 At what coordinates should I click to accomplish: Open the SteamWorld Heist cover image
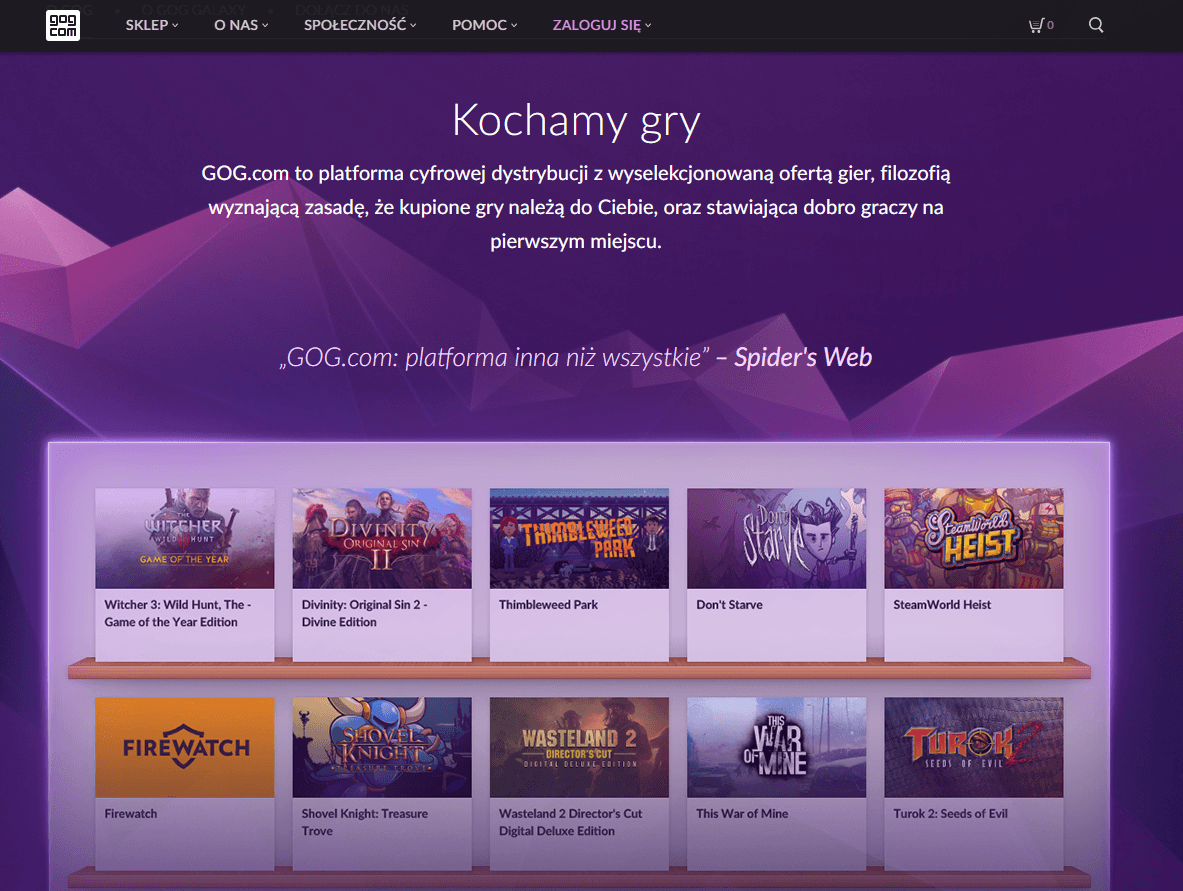(974, 538)
